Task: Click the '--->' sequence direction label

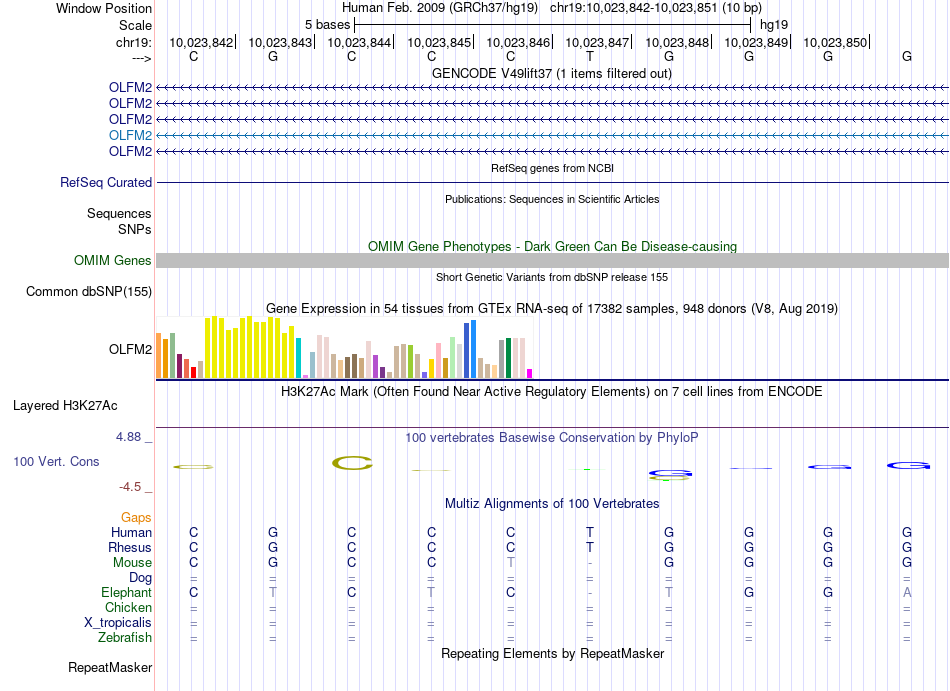Action: [x=141, y=58]
